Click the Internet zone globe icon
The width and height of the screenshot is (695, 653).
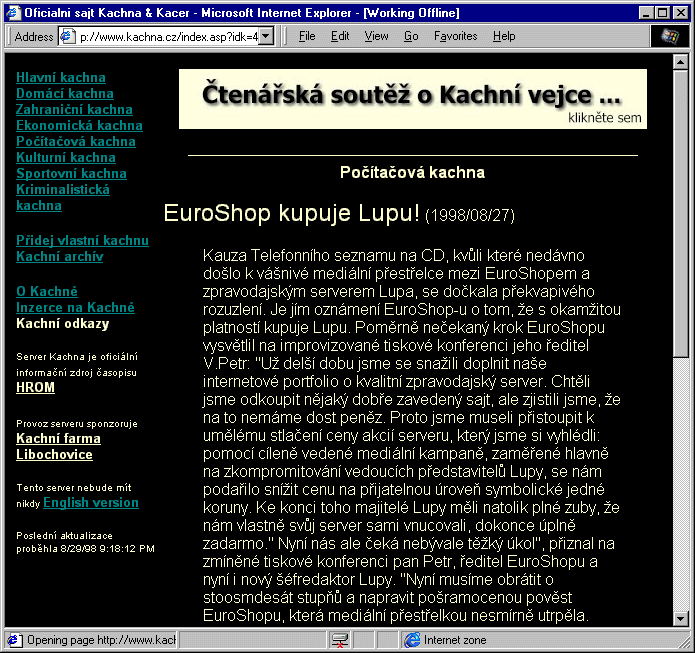pos(412,640)
